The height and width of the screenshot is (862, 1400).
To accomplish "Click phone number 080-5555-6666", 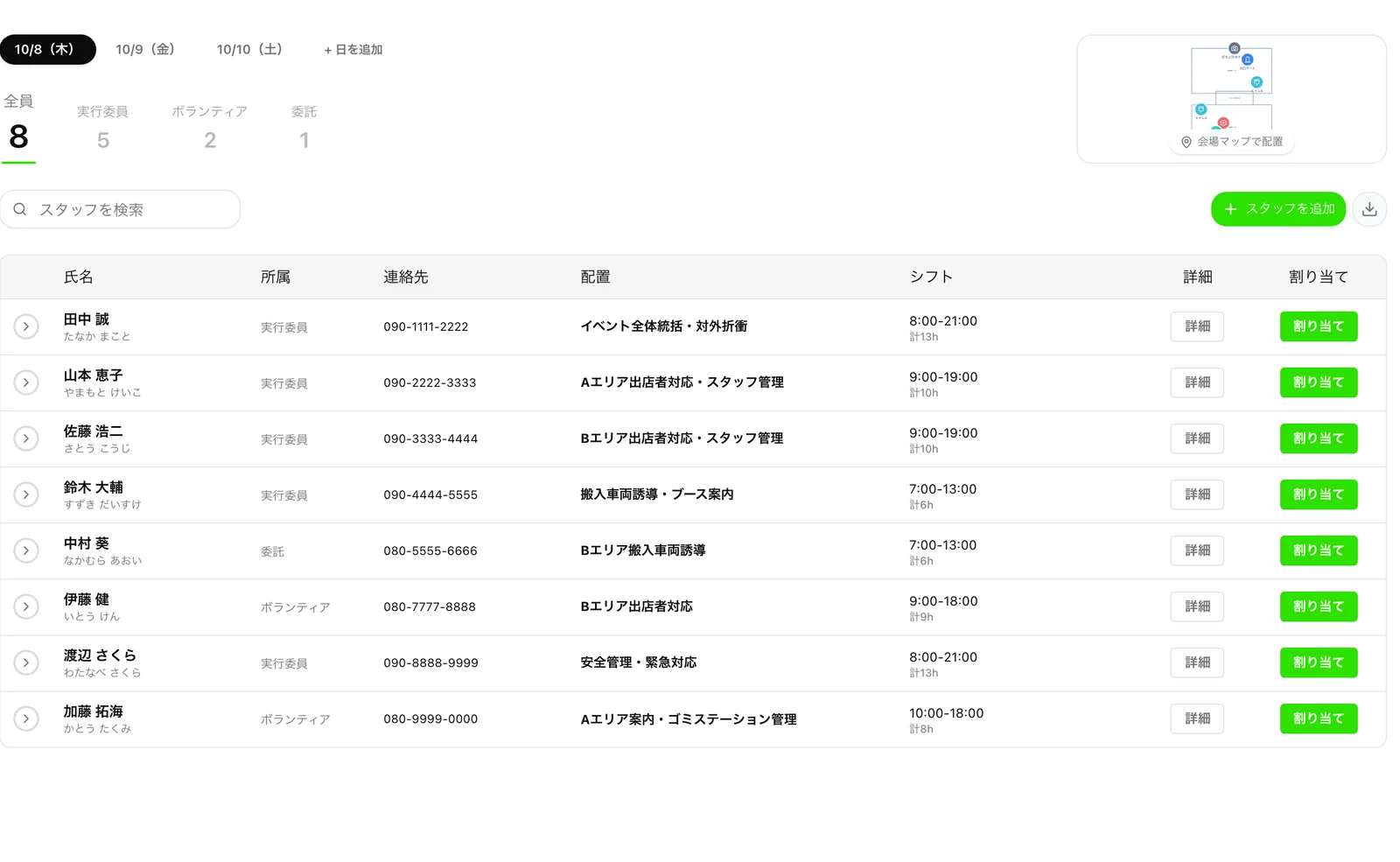I will (430, 550).
